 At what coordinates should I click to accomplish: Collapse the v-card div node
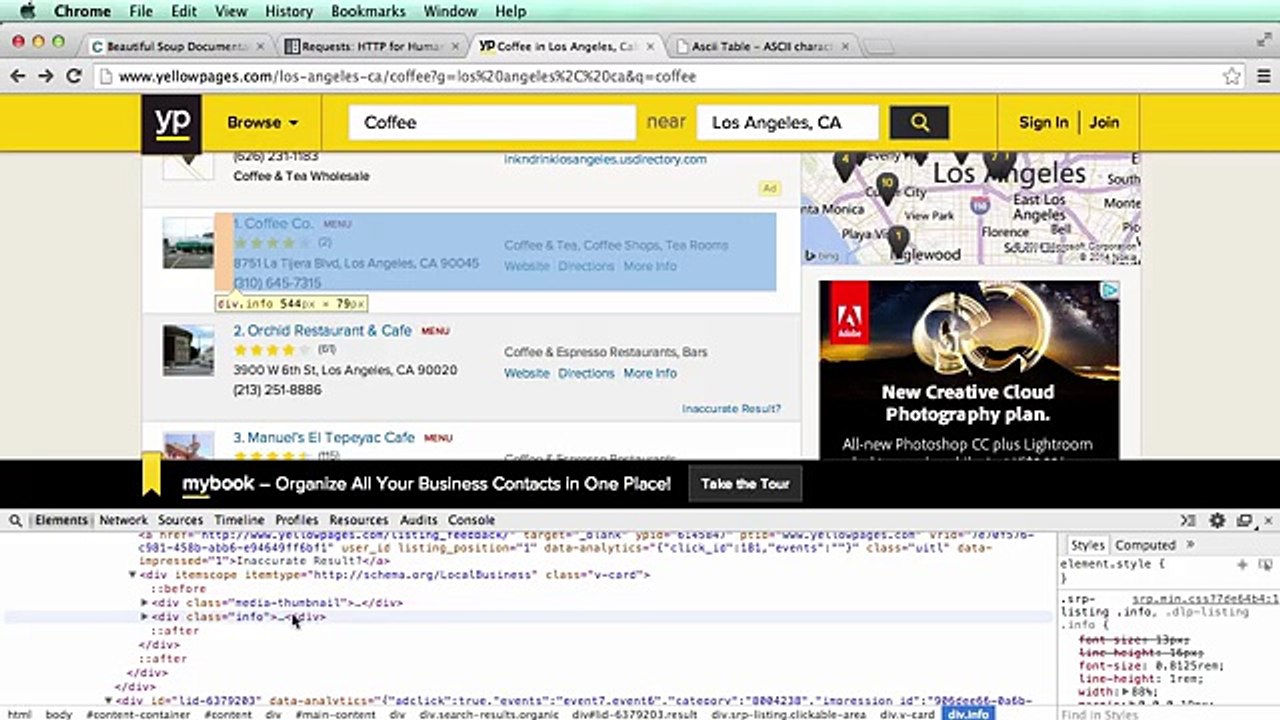pyautogui.click(x=132, y=575)
